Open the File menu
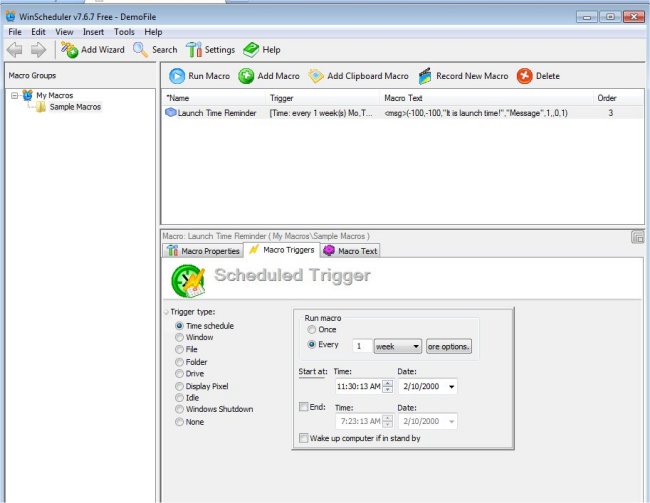This screenshot has width=650, height=503. [15, 32]
